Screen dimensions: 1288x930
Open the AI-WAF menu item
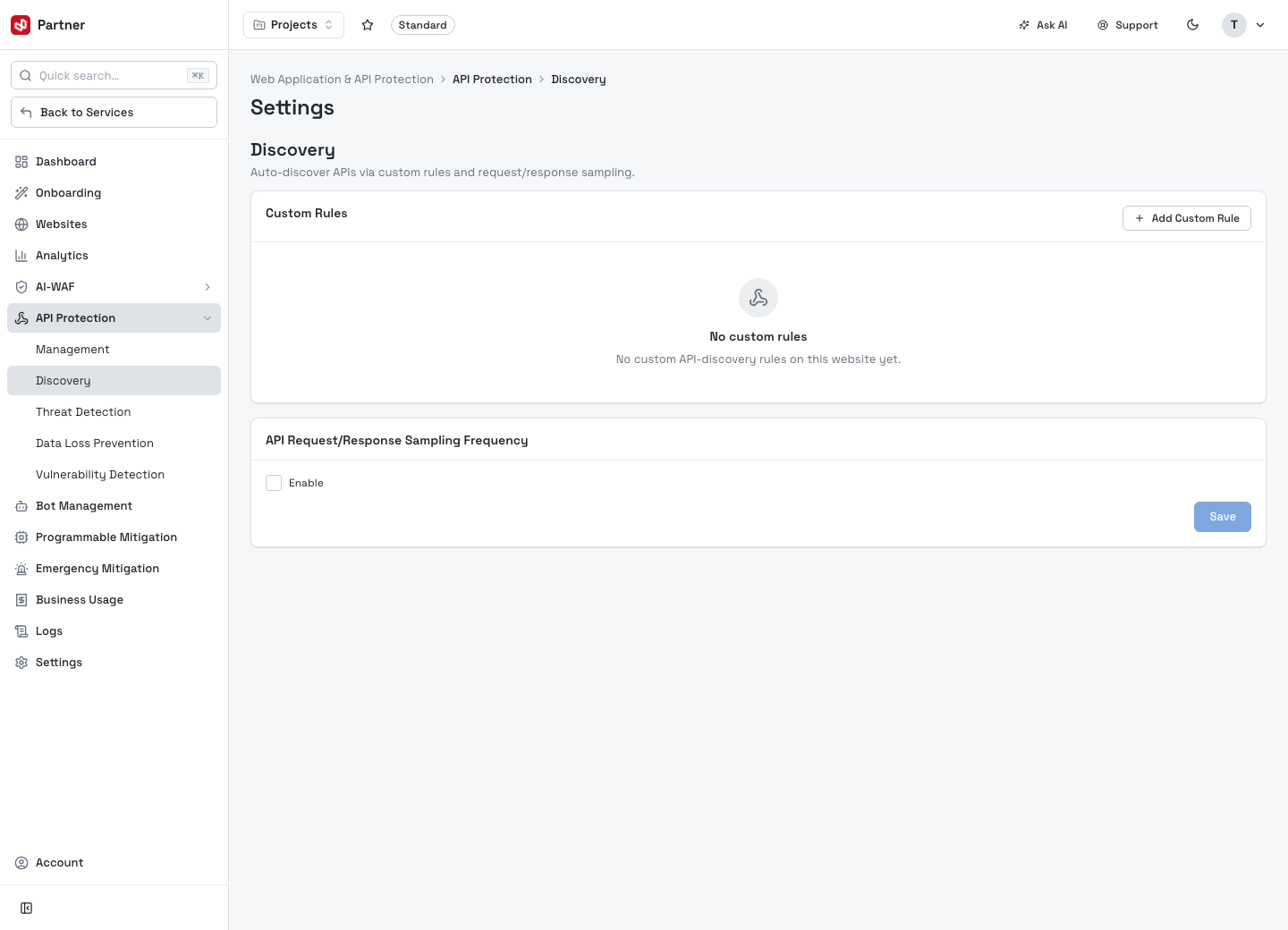tap(114, 287)
